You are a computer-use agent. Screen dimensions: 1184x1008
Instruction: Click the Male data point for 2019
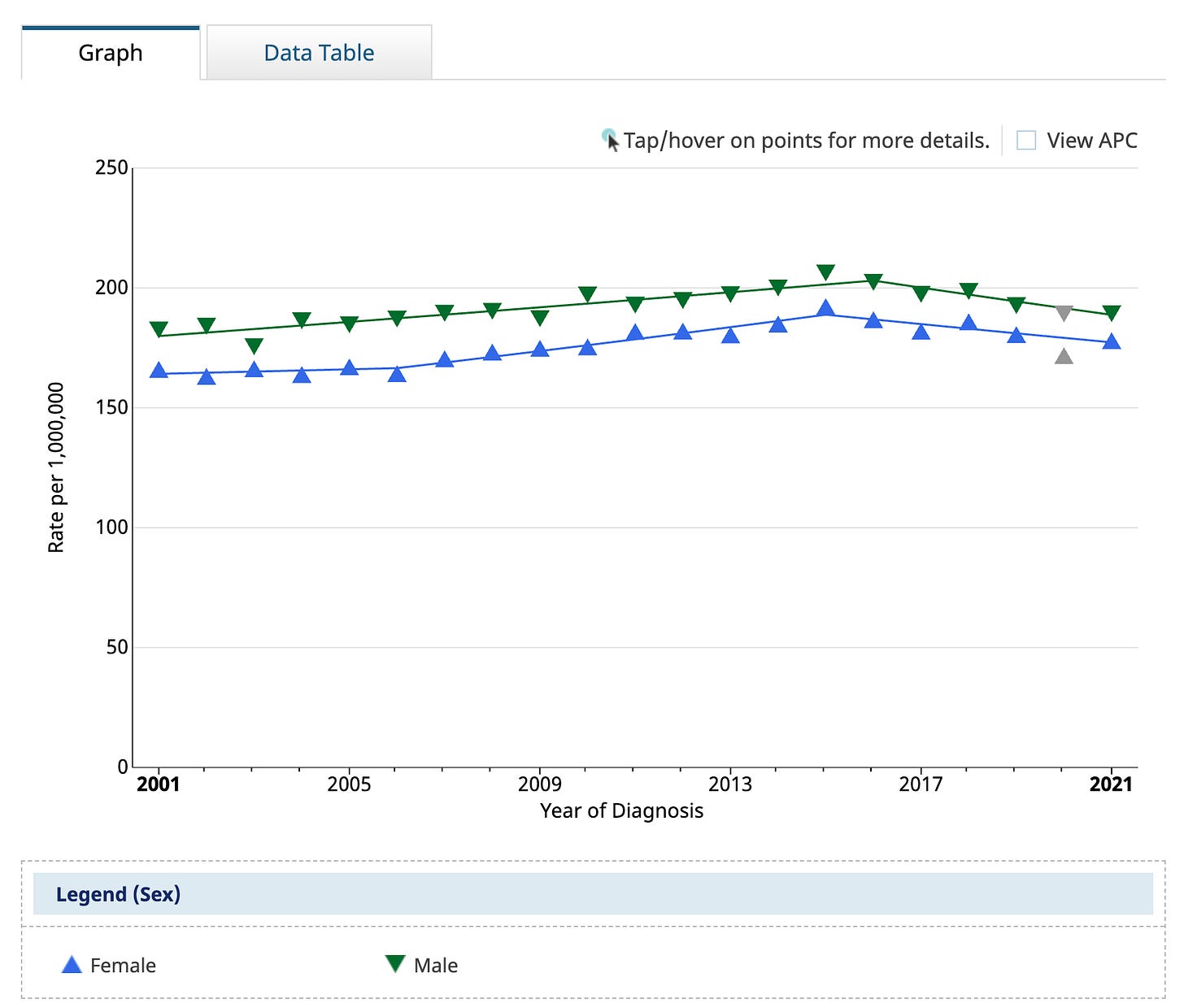[1016, 305]
